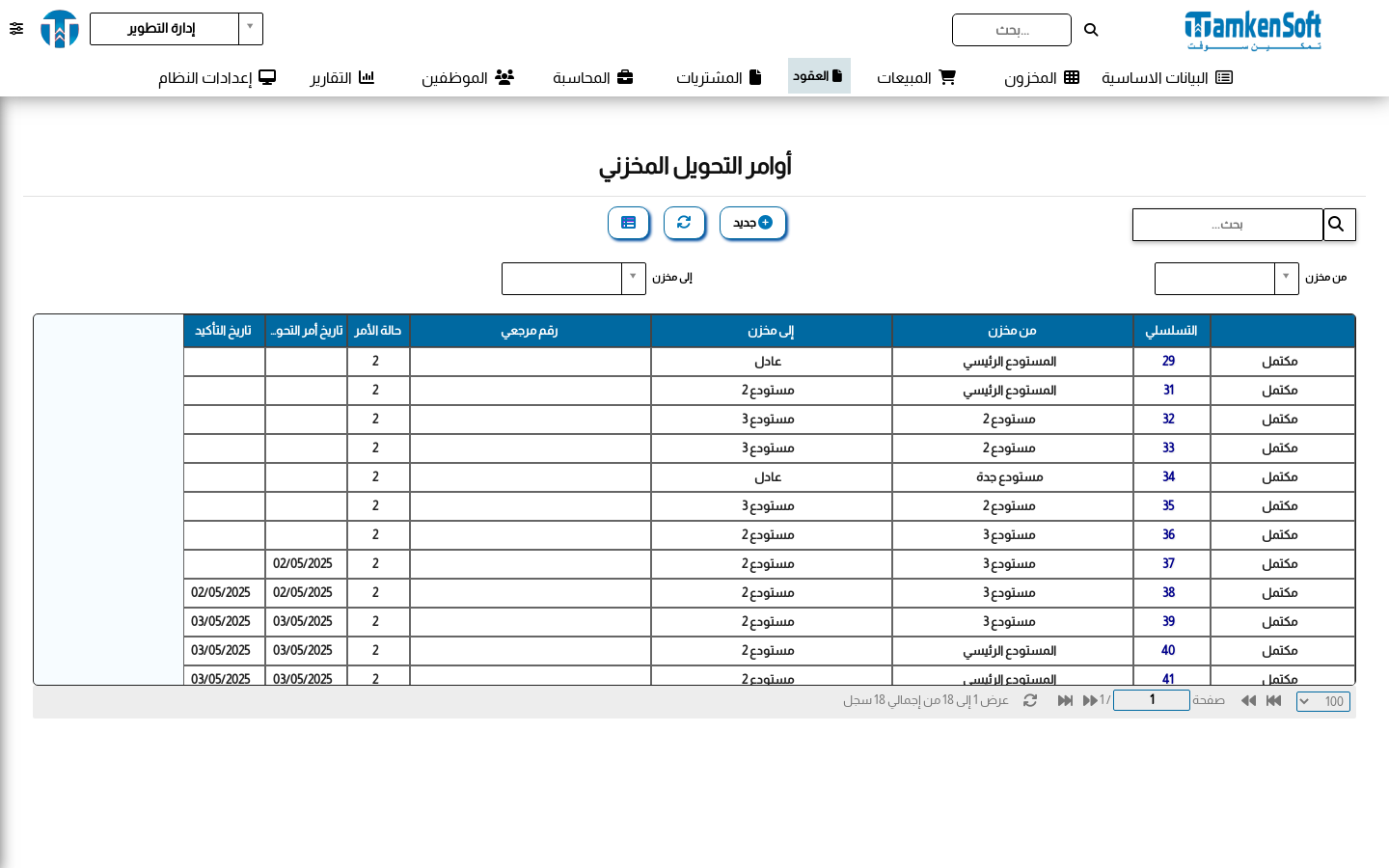Sort by the إلى مخزن column header
Screen dimensions: 1389x868
pyautogui.click(x=771, y=331)
